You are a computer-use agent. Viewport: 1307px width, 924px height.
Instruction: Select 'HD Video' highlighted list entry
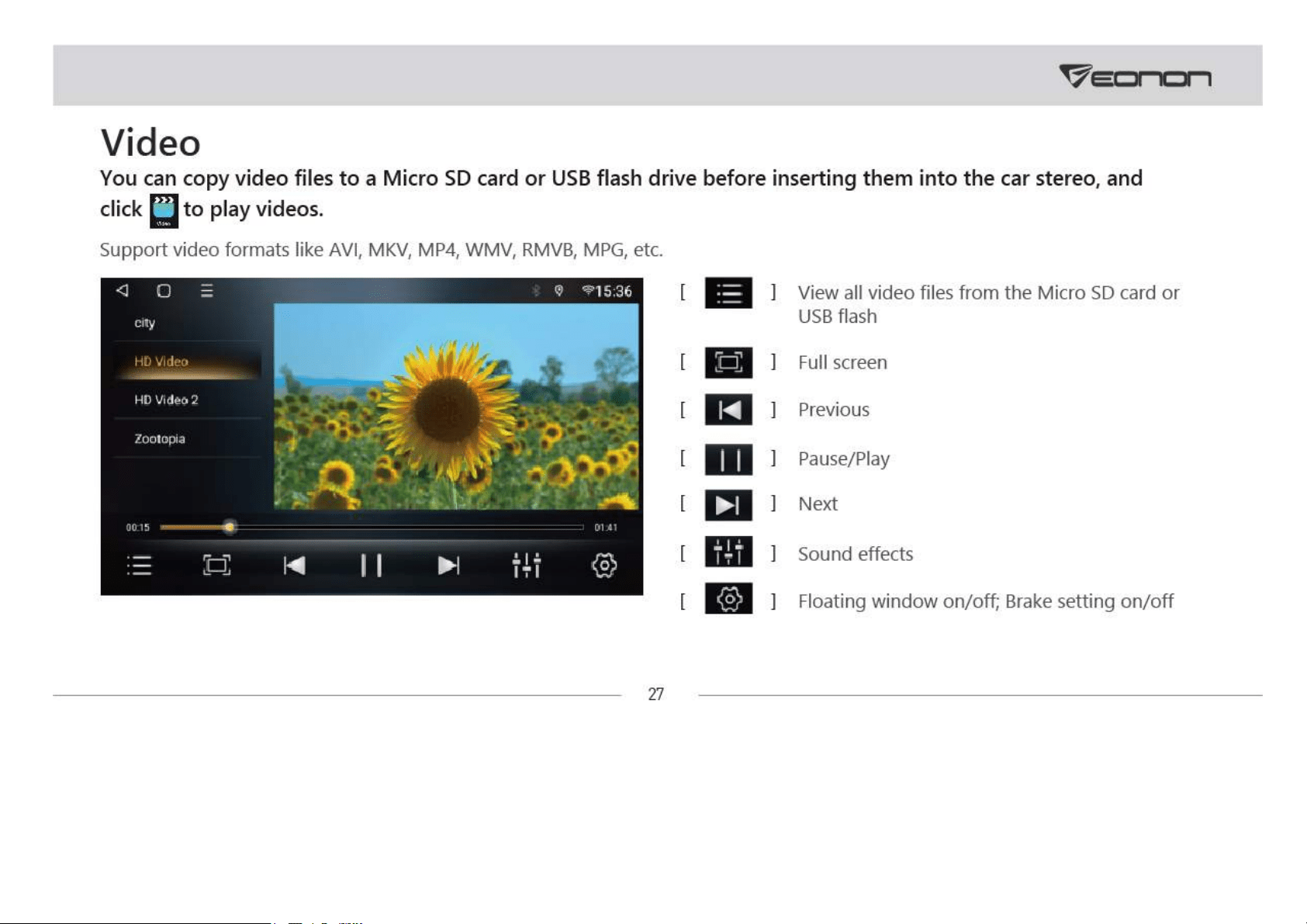188,362
